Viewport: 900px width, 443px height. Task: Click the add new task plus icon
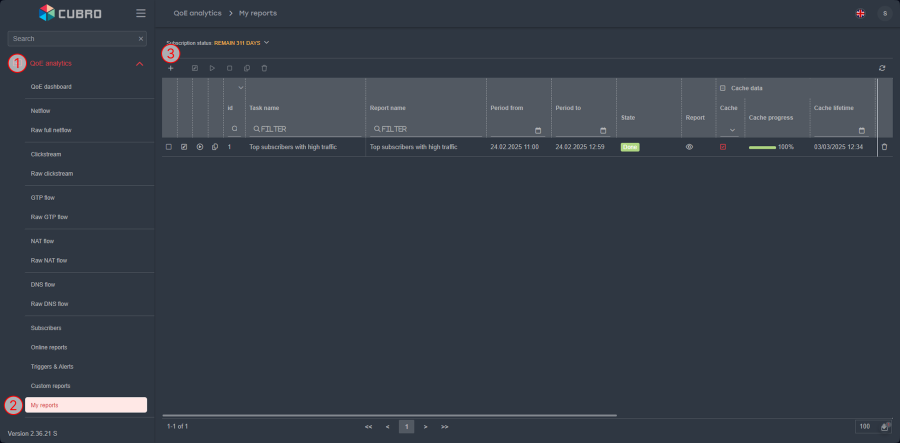coord(170,68)
